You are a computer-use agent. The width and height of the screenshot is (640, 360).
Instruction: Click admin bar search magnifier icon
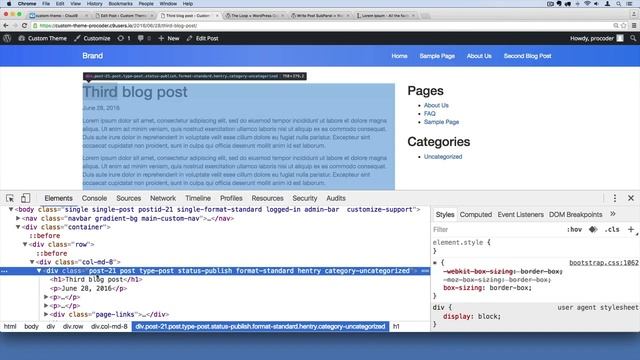[633, 38]
